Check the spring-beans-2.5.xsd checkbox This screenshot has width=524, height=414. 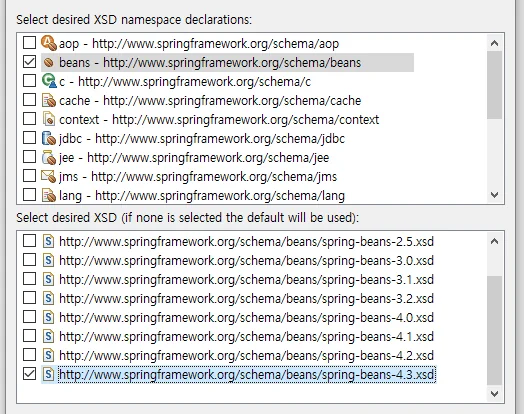29,241
